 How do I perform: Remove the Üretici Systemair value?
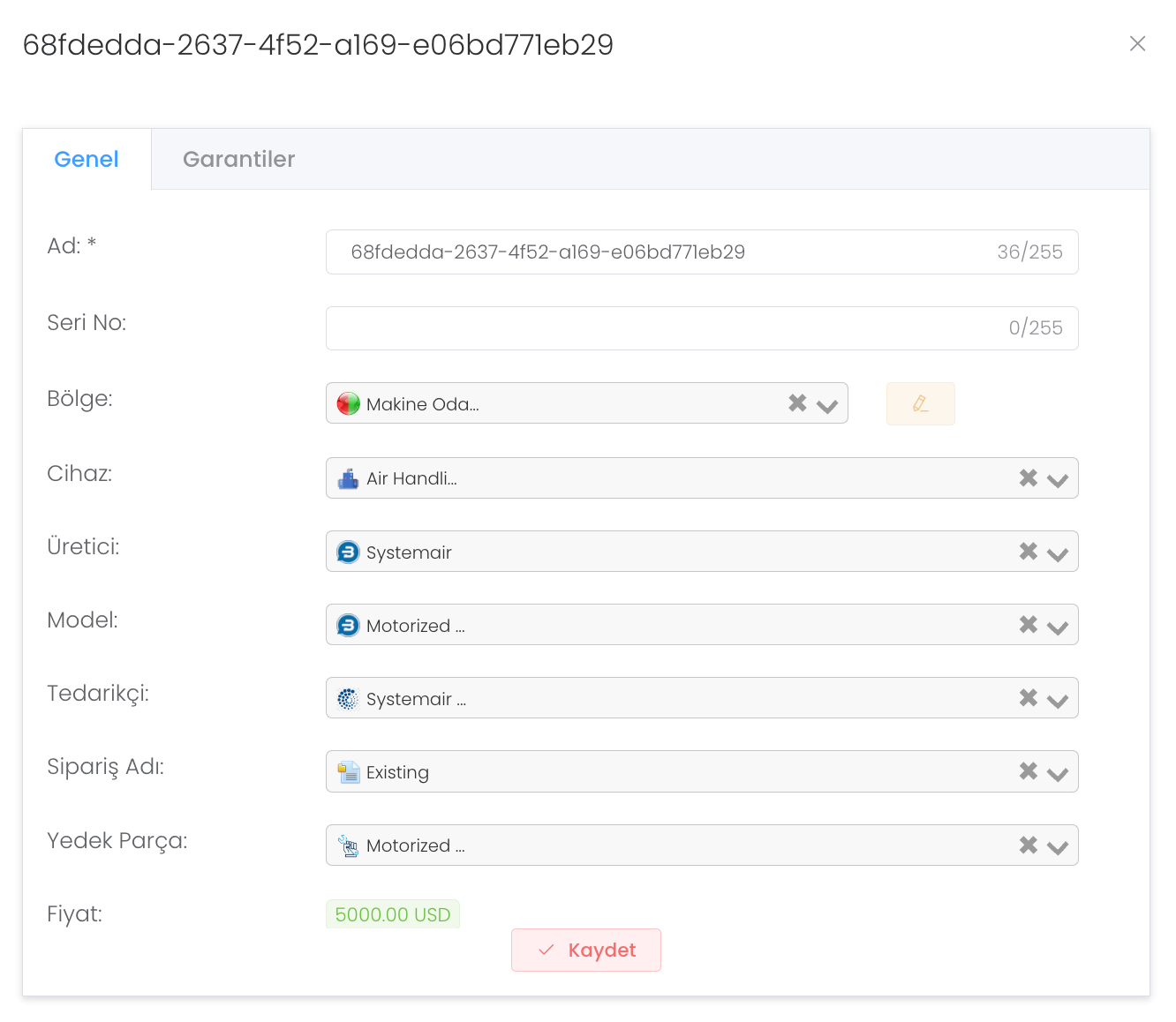pyautogui.click(x=1028, y=552)
